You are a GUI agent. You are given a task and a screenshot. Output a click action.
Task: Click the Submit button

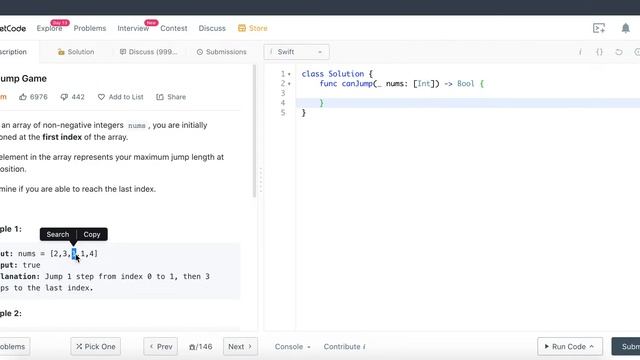coord(626,347)
